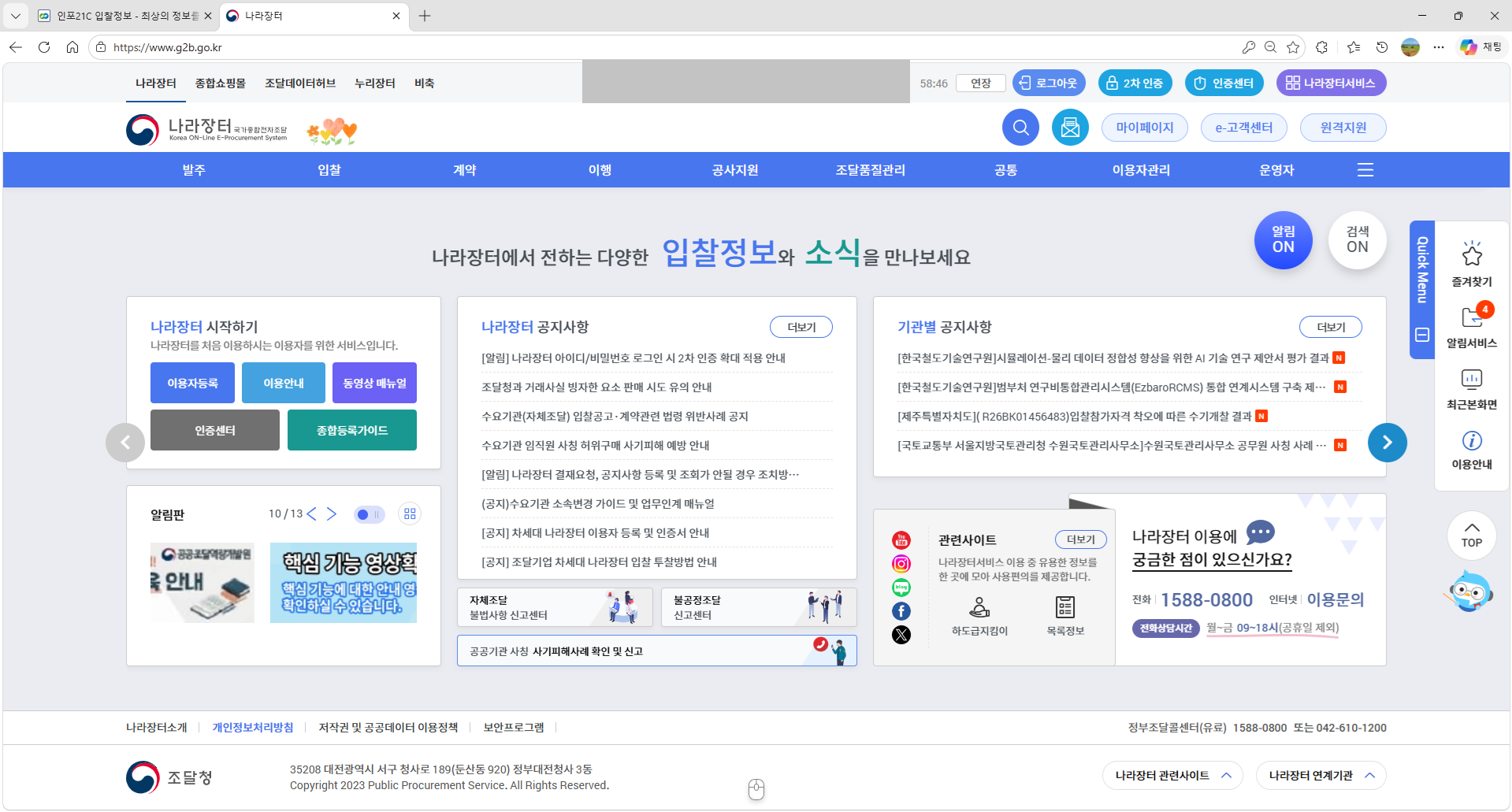The image size is (1512, 812).
Task: Click the 인증센터 header button
Action: 1224,83
